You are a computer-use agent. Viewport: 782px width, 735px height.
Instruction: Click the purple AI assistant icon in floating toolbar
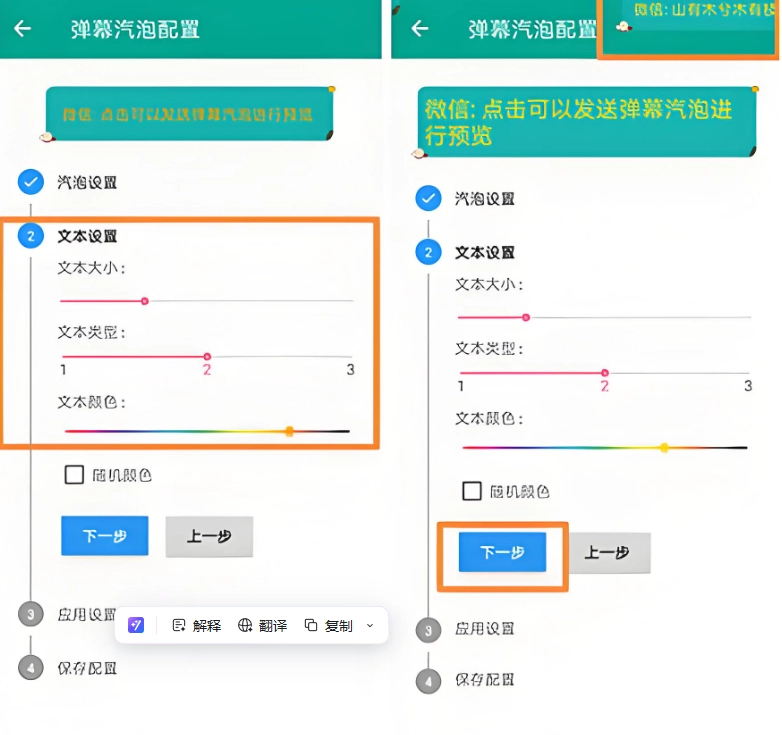tap(137, 625)
